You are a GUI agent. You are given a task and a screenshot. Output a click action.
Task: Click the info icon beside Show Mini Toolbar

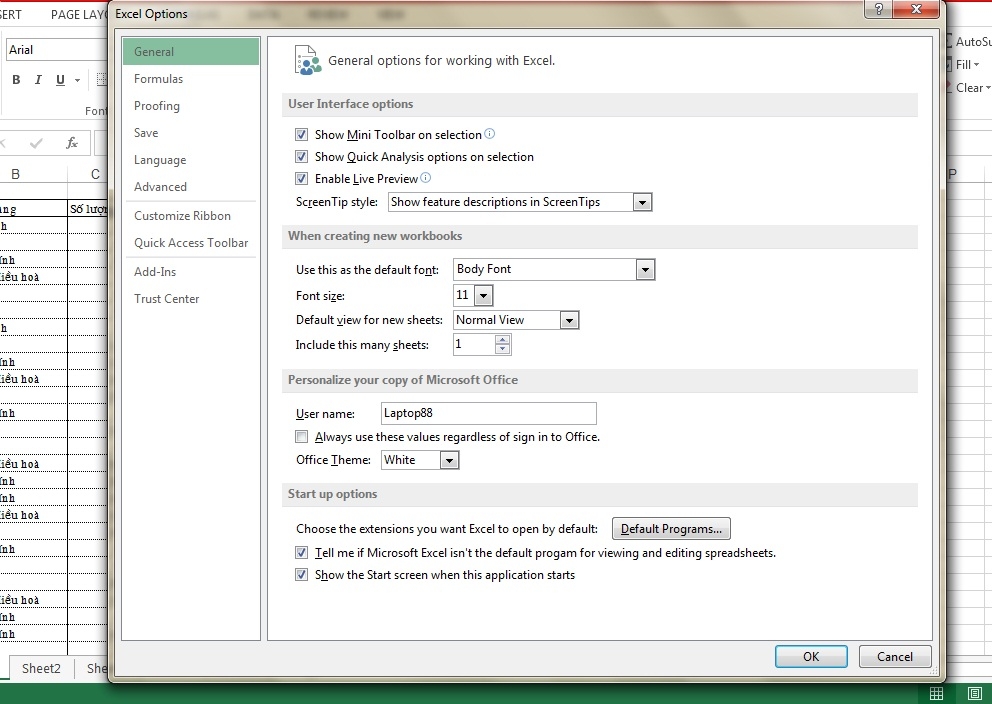click(x=490, y=133)
